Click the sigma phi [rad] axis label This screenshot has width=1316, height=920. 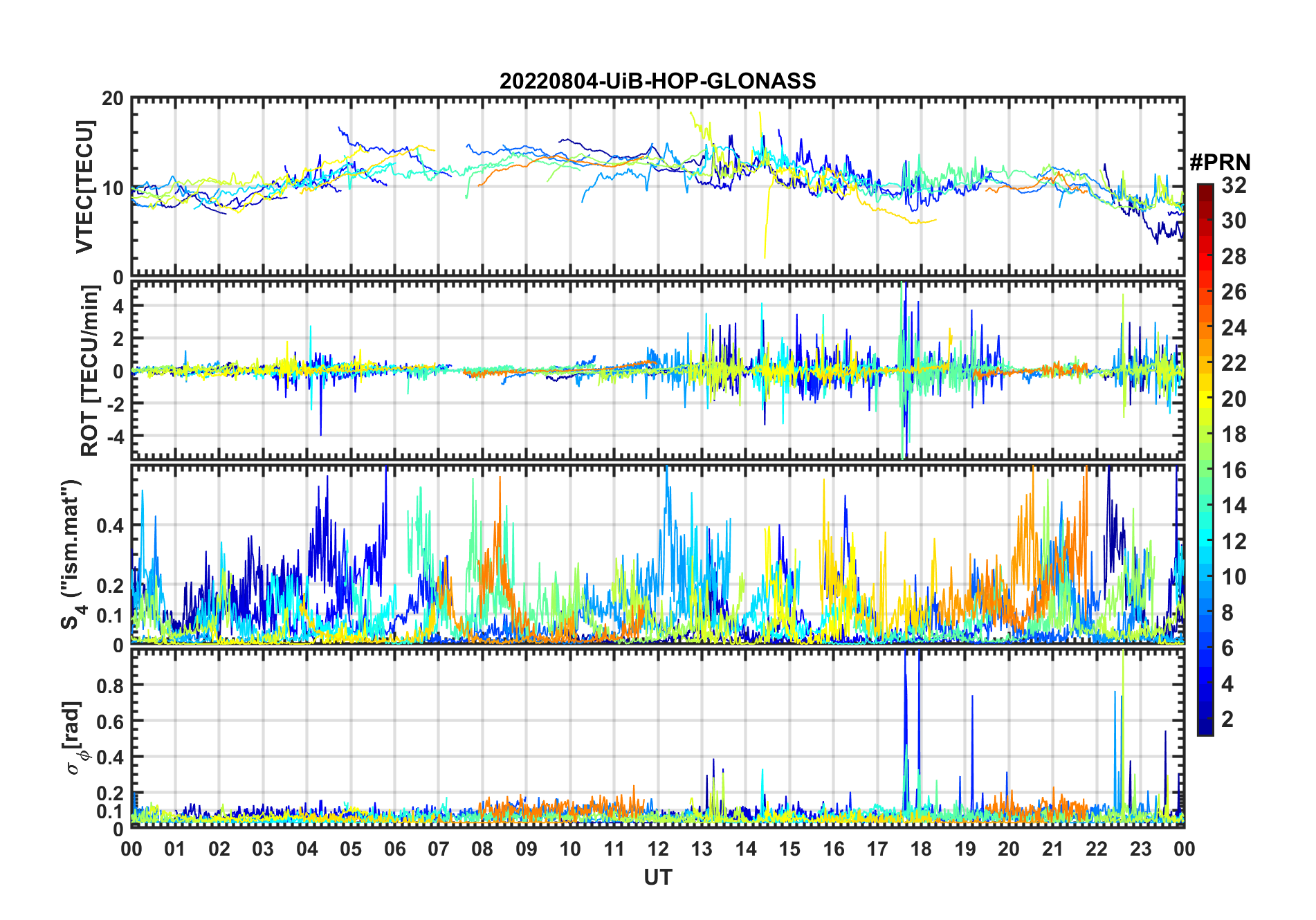[x=75, y=737]
